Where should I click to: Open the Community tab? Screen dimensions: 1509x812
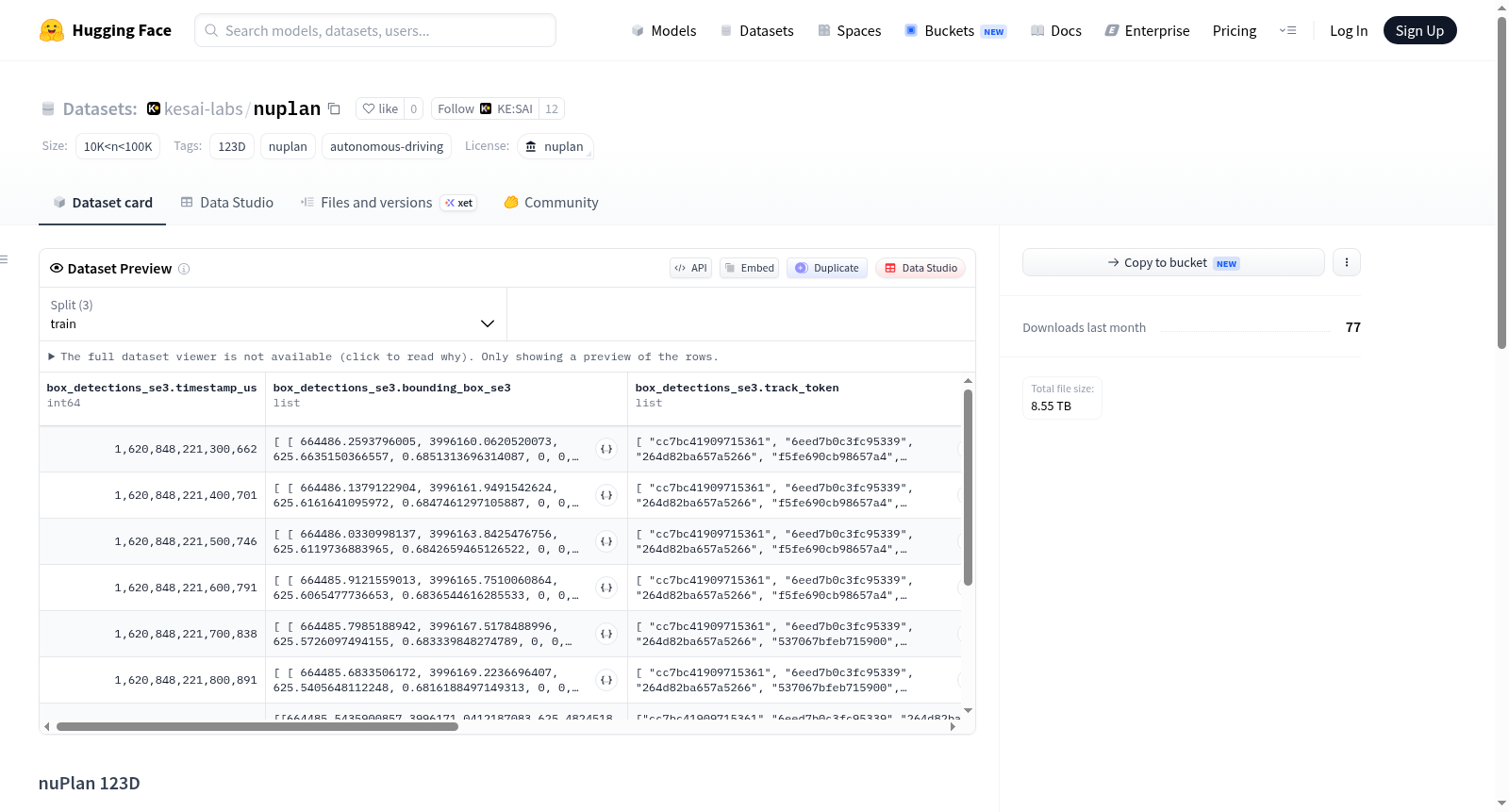[552, 203]
